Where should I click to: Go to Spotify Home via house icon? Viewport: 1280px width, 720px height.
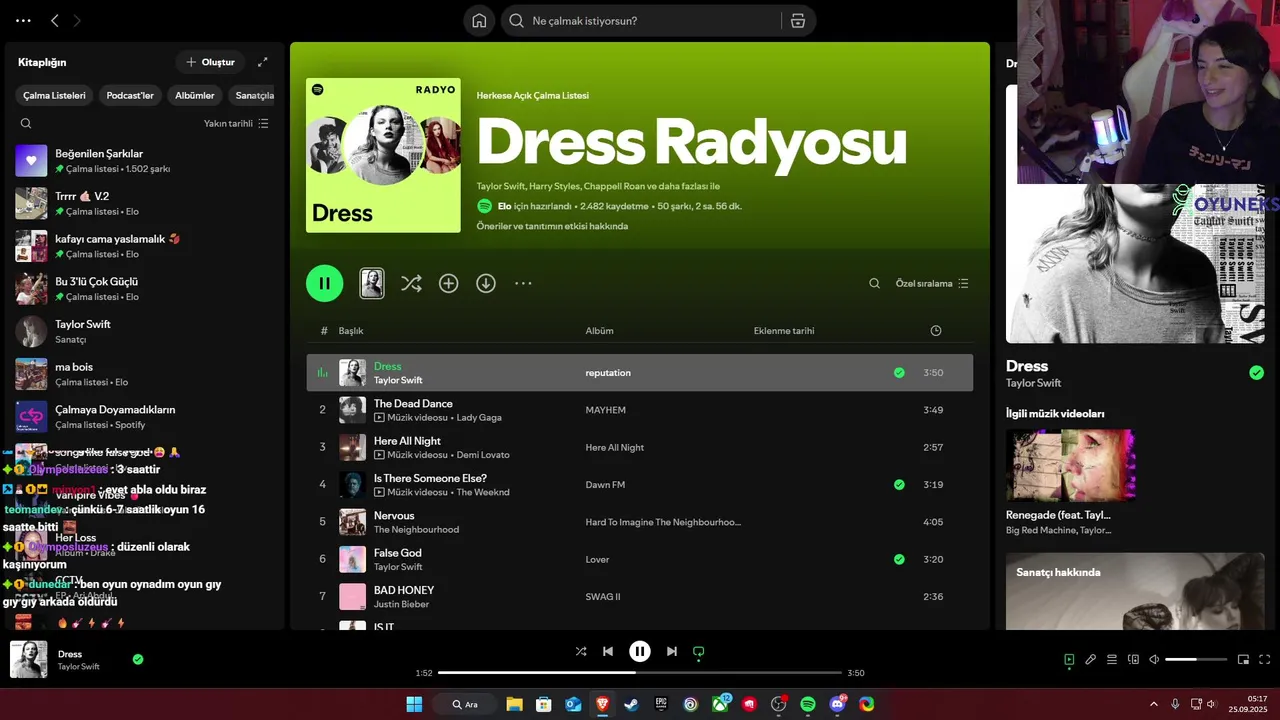pos(479,21)
